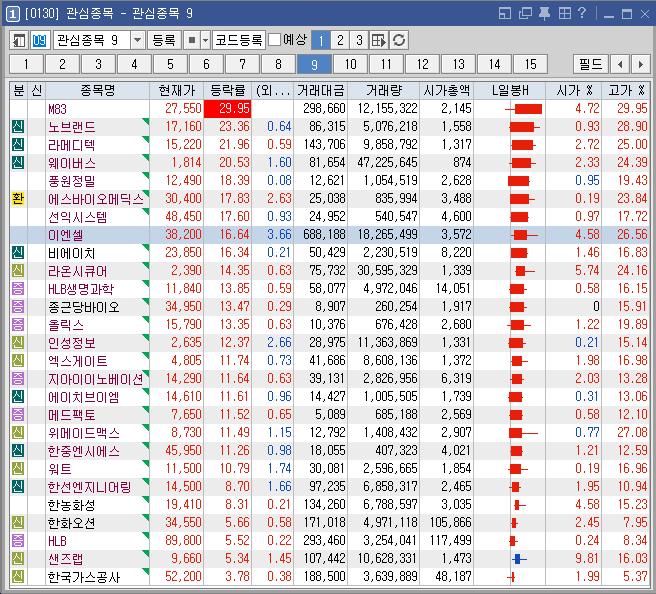Select stock name M83
656x594 pixels.
click(57, 109)
